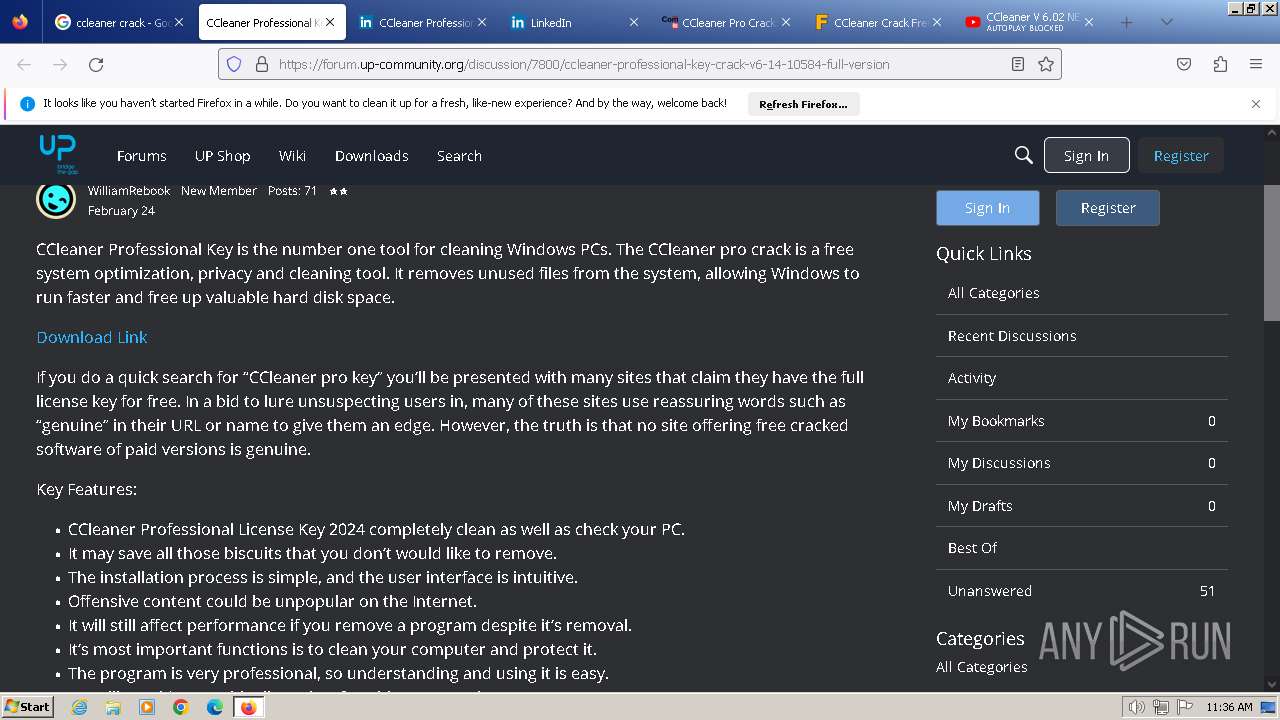
Task: Switch to the CCleaner Crack Free tab
Action: [x=878, y=22]
